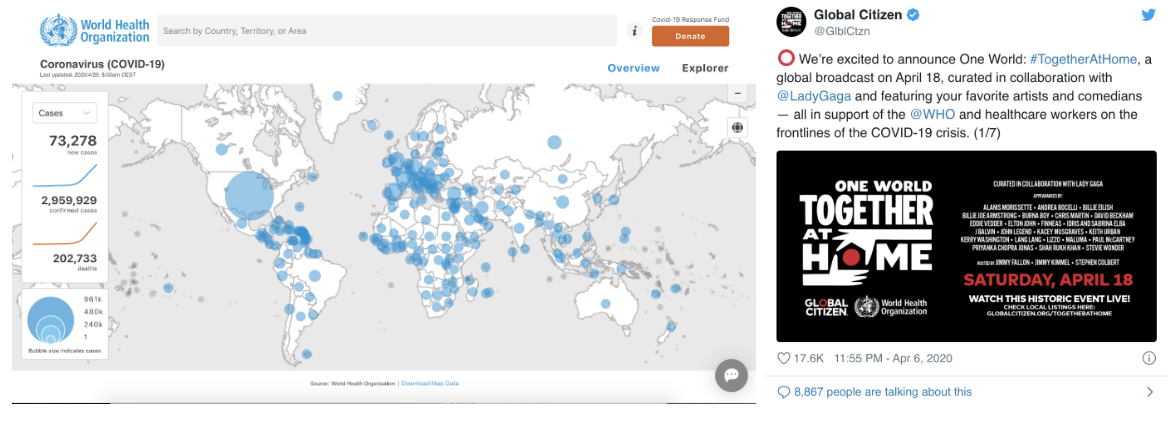Click the 17.6K likes count
Screen dimensions: 1168x424
(x=808, y=358)
